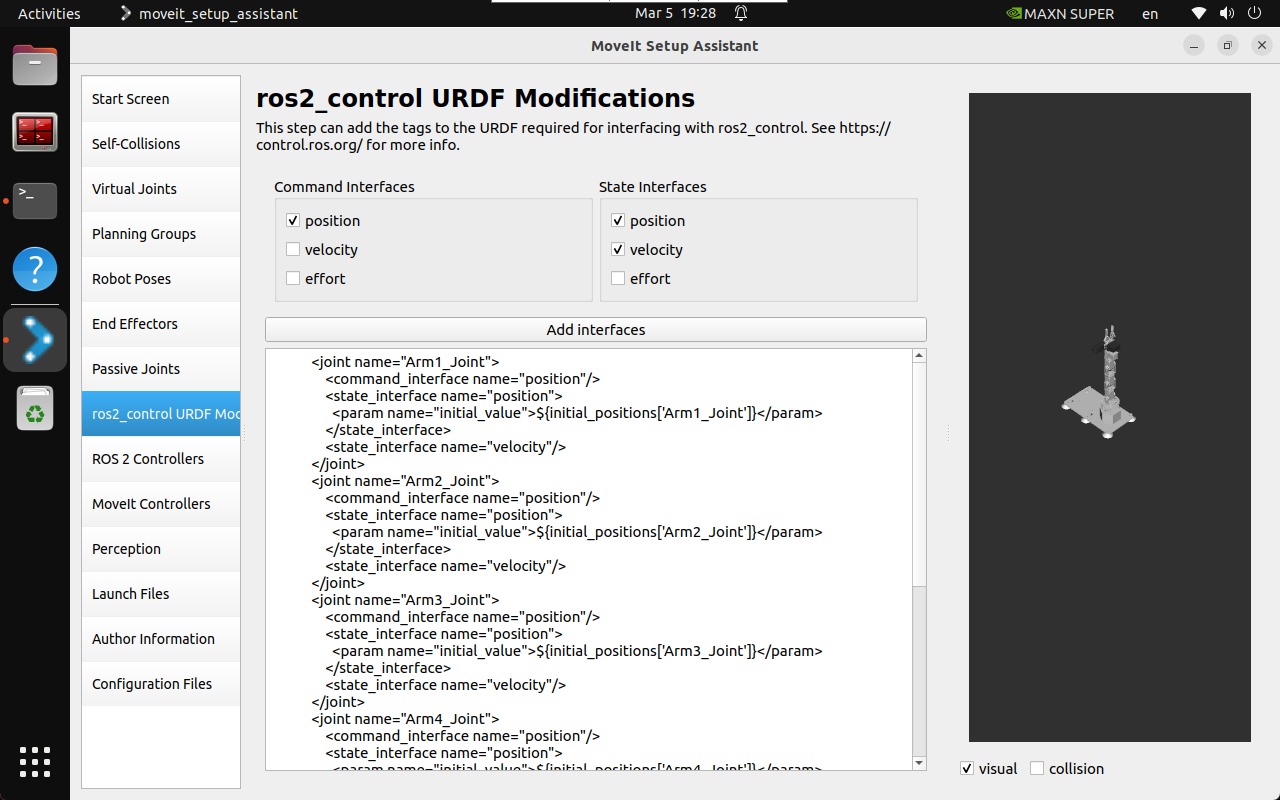Click the Arm3_Joint joint line

click(x=405, y=600)
